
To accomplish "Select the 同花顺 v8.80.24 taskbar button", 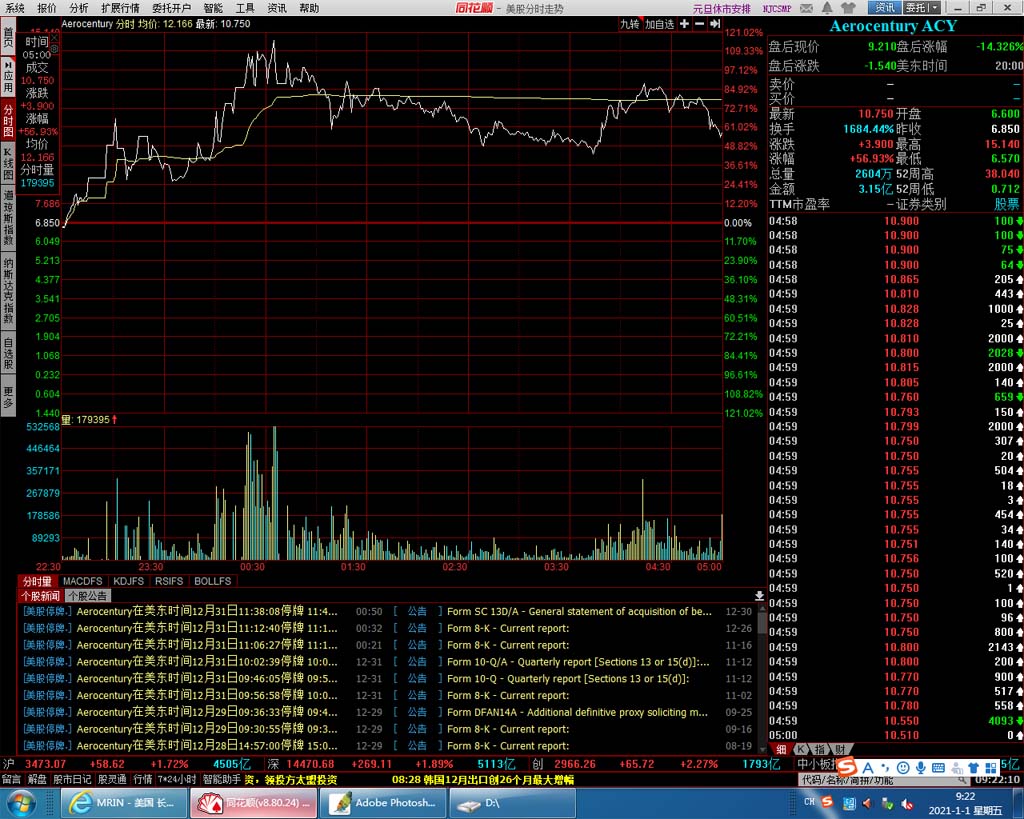I will [x=253, y=803].
